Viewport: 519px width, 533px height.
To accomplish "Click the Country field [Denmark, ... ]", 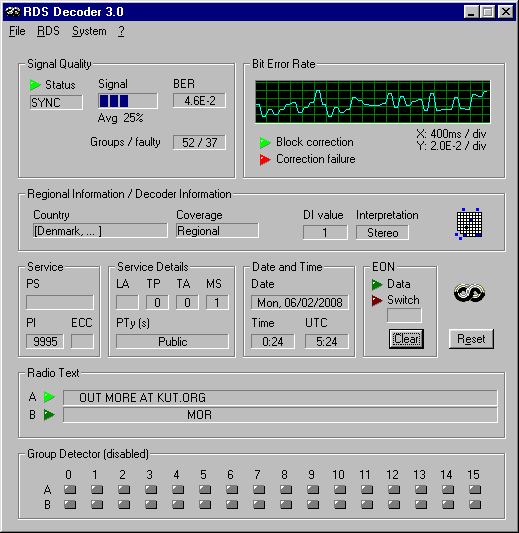I will tap(100, 231).
